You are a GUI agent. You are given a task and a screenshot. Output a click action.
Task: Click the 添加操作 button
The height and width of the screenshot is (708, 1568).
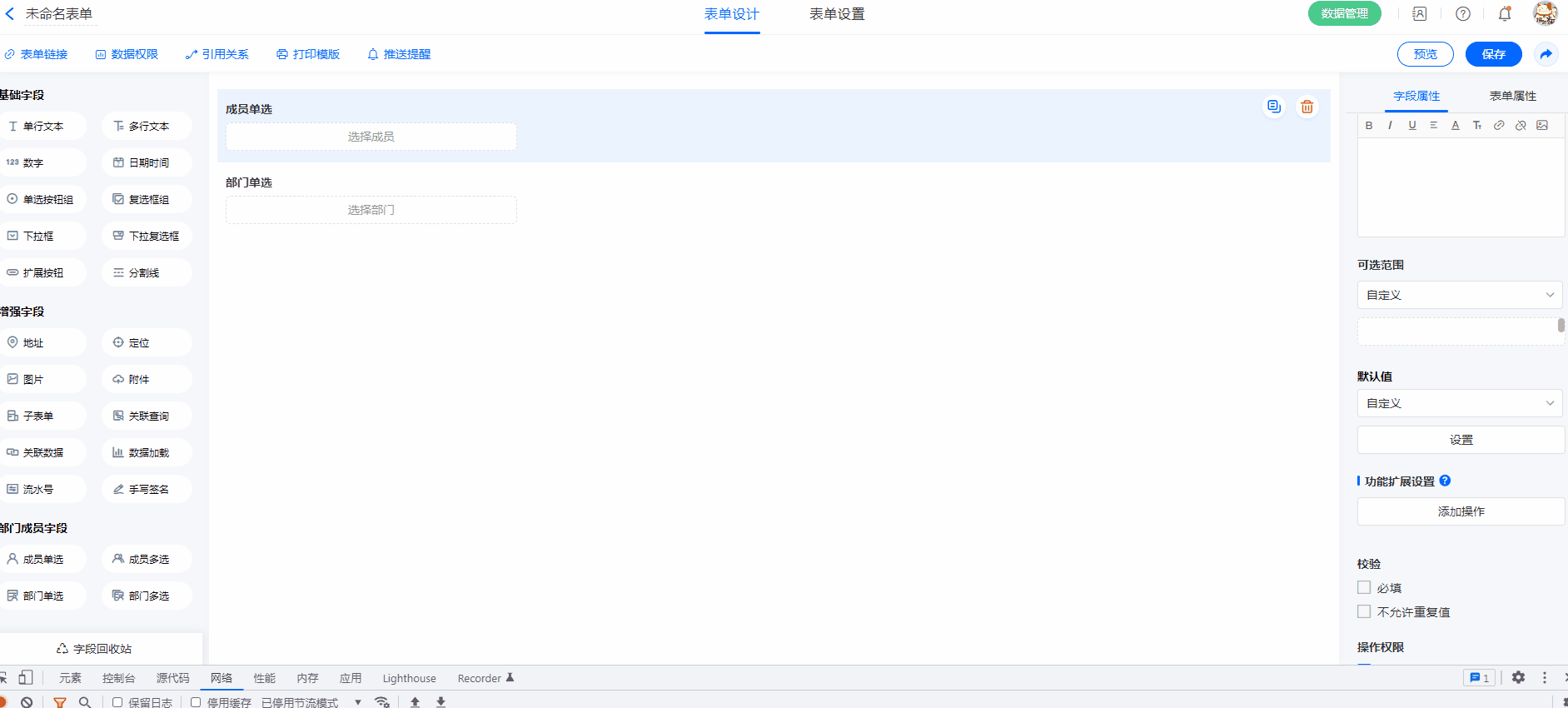tap(1461, 511)
